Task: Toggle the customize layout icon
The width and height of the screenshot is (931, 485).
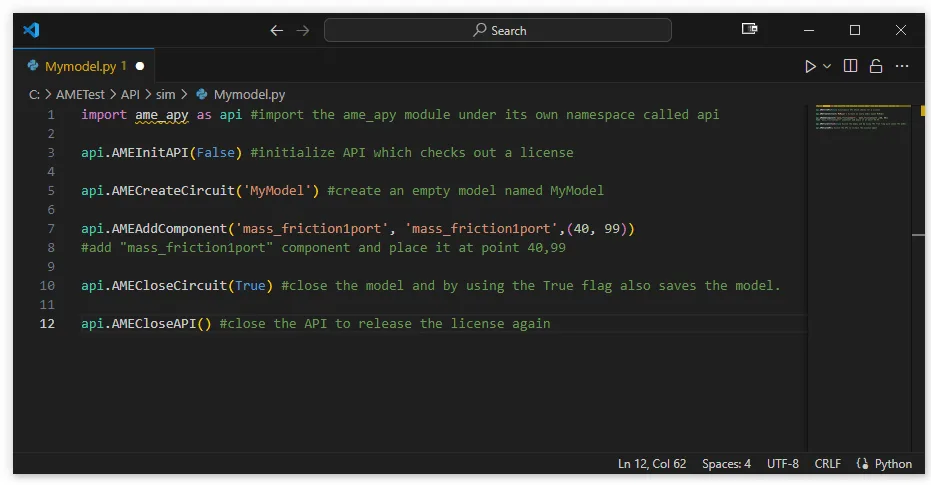Action: point(749,29)
